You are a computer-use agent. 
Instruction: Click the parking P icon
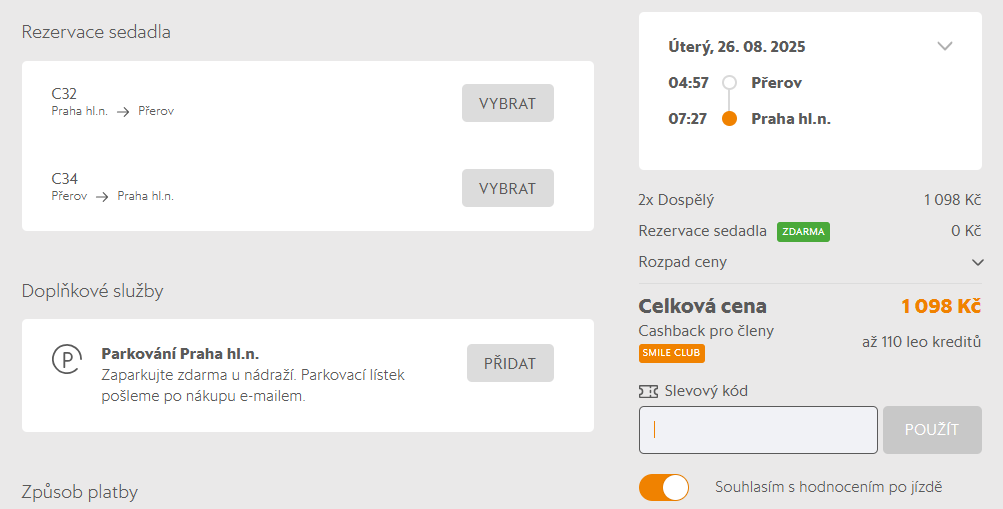[x=66, y=360]
